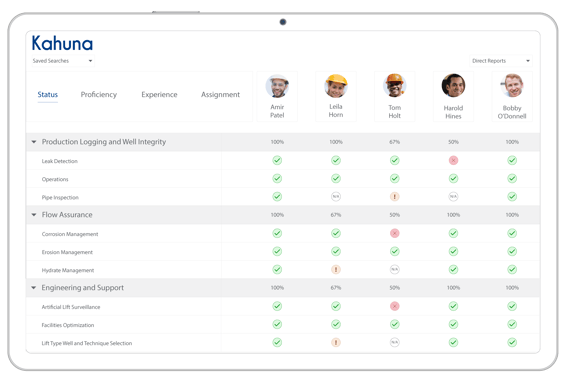Collapse the Engineering and Support section

[x=34, y=288]
